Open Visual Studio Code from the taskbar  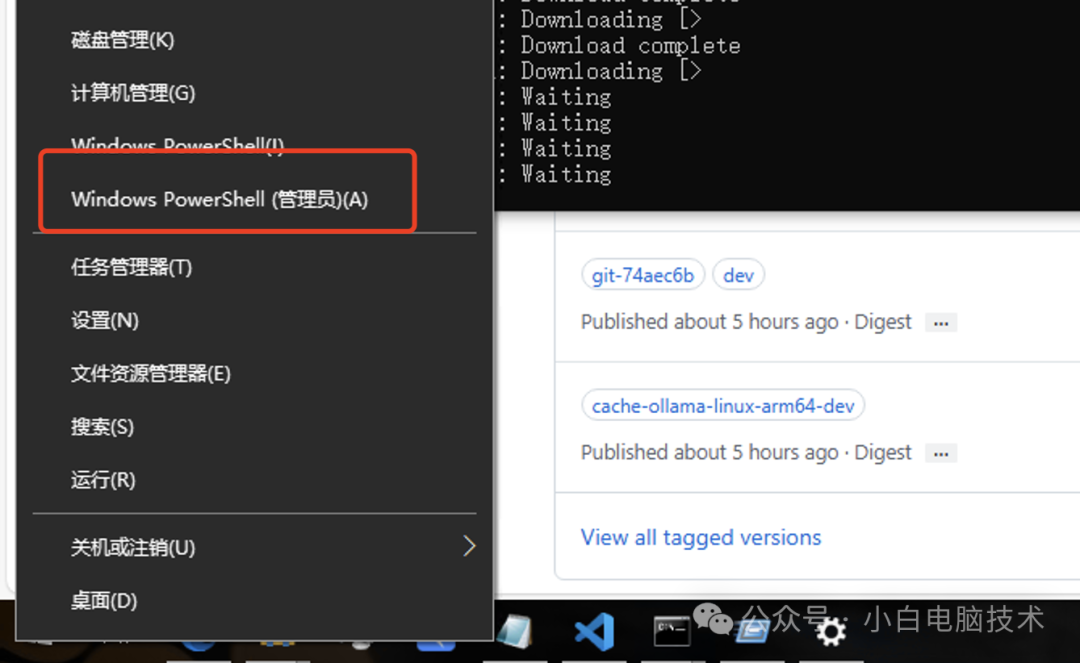pos(594,631)
